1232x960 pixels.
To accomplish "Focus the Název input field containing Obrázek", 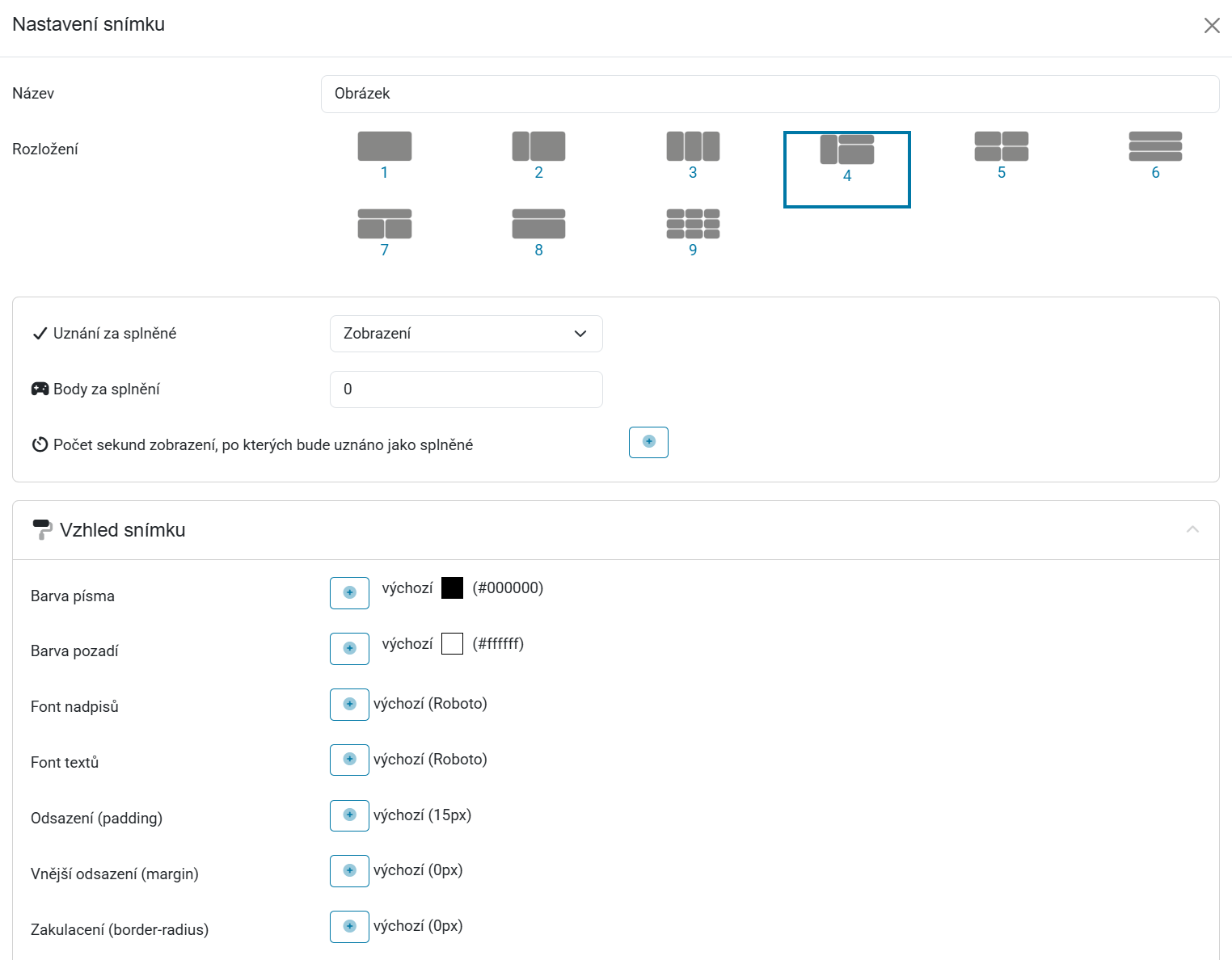I will tap(770, 94).
